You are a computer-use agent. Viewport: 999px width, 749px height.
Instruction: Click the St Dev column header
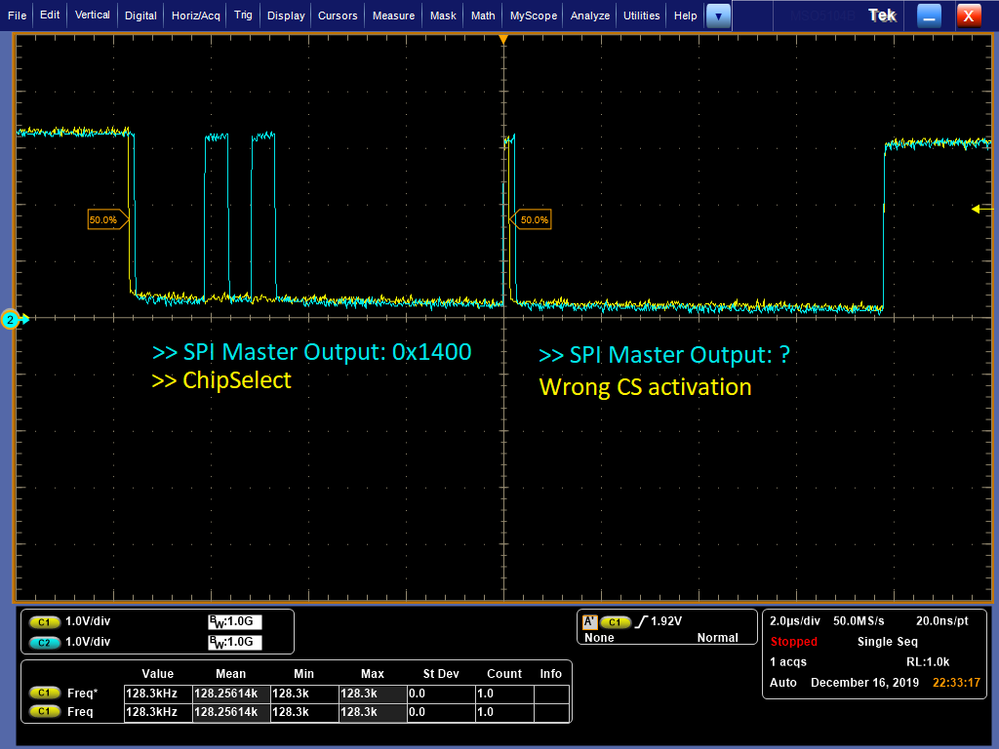440,674
